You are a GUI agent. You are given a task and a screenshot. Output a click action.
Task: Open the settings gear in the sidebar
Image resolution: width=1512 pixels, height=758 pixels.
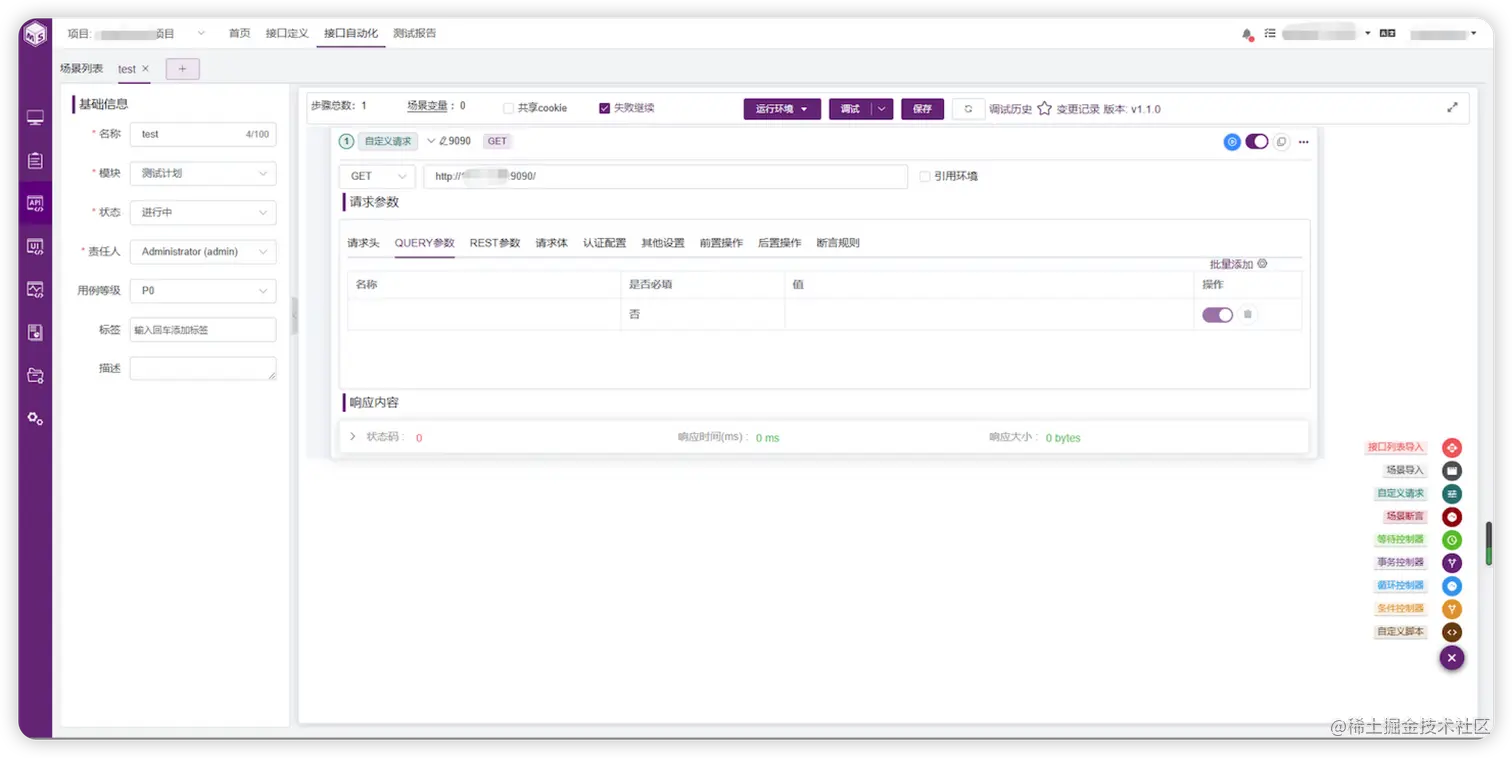click(x=35, y=418)
